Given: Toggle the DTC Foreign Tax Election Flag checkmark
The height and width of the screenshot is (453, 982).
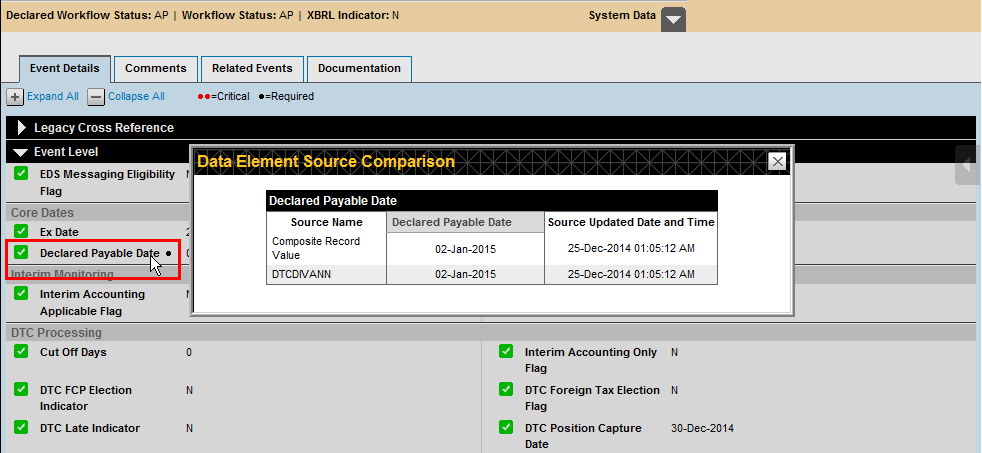Looking at the screenshot, I should pyautogui.click(x=506, y=390).
